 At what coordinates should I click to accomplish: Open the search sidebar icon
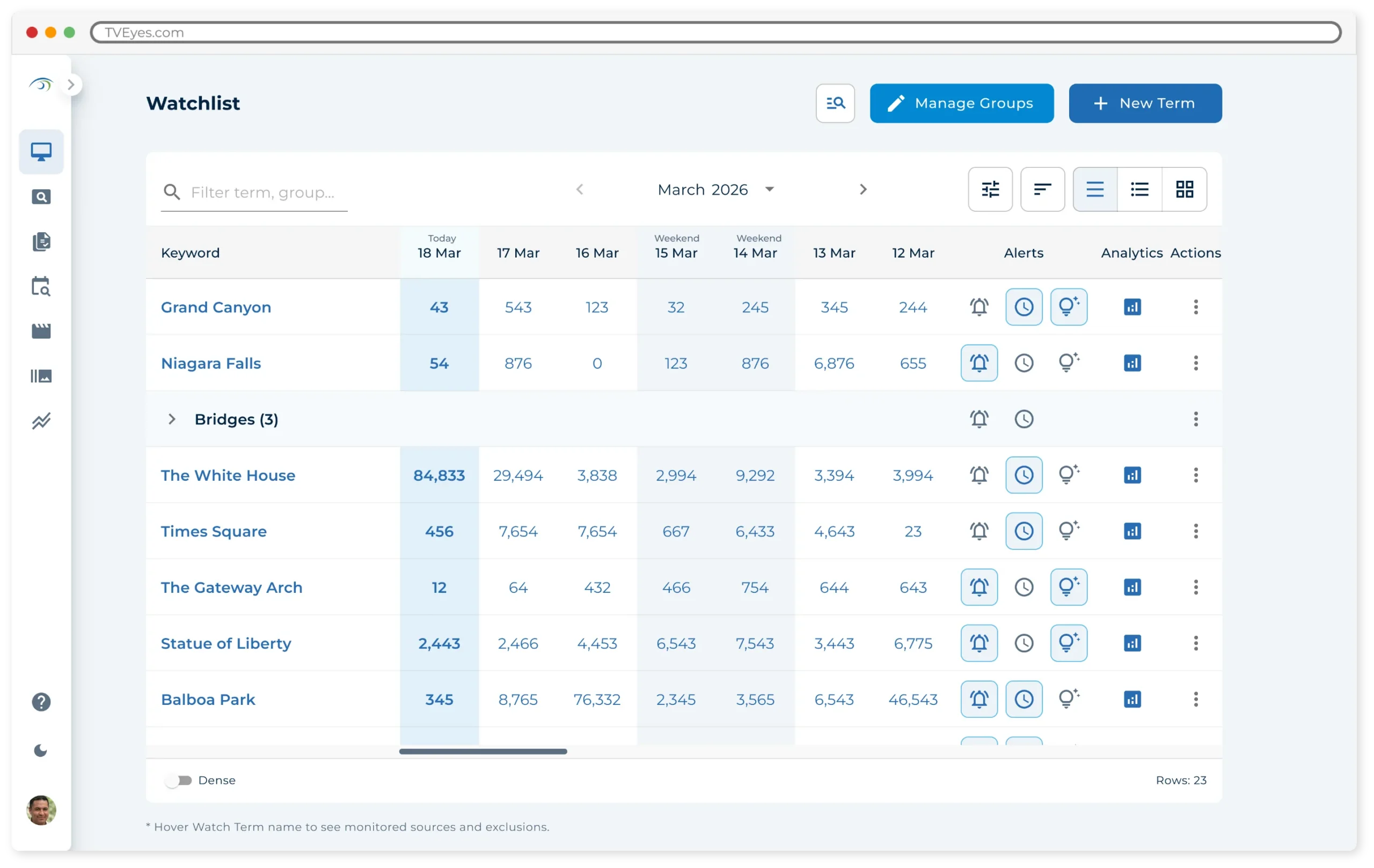[41, 197]
